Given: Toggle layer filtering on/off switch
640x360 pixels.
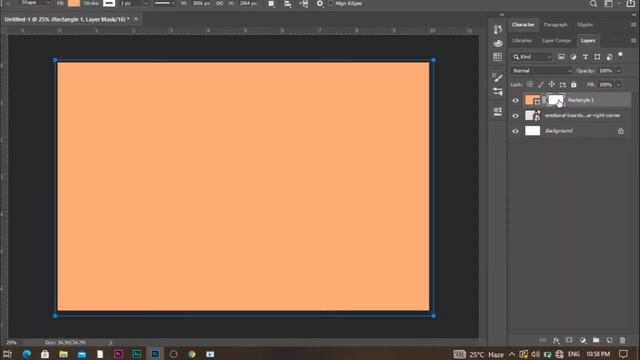Looking at the screenshot, I should (620, 56).
